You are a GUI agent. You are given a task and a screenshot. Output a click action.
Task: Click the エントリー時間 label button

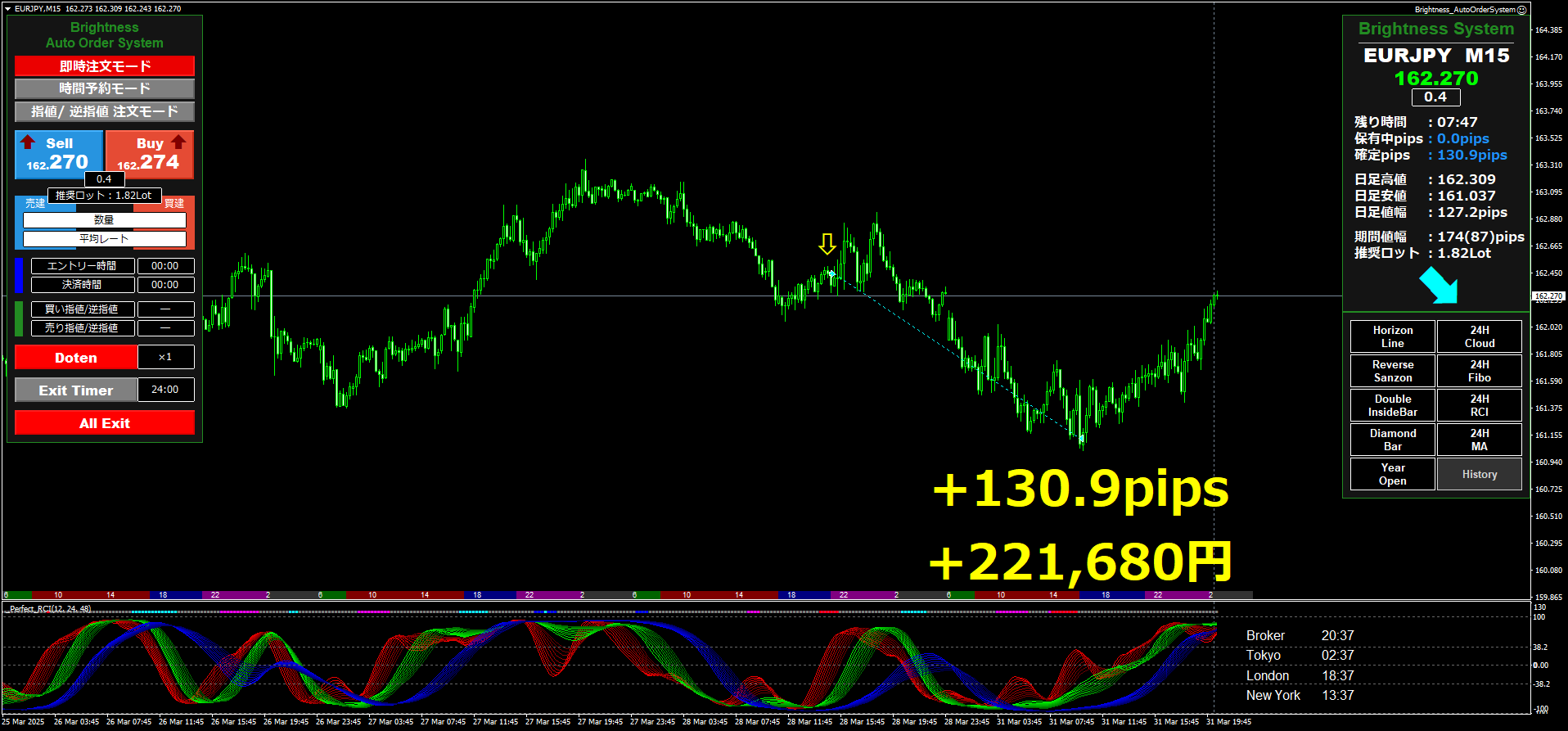83,266
